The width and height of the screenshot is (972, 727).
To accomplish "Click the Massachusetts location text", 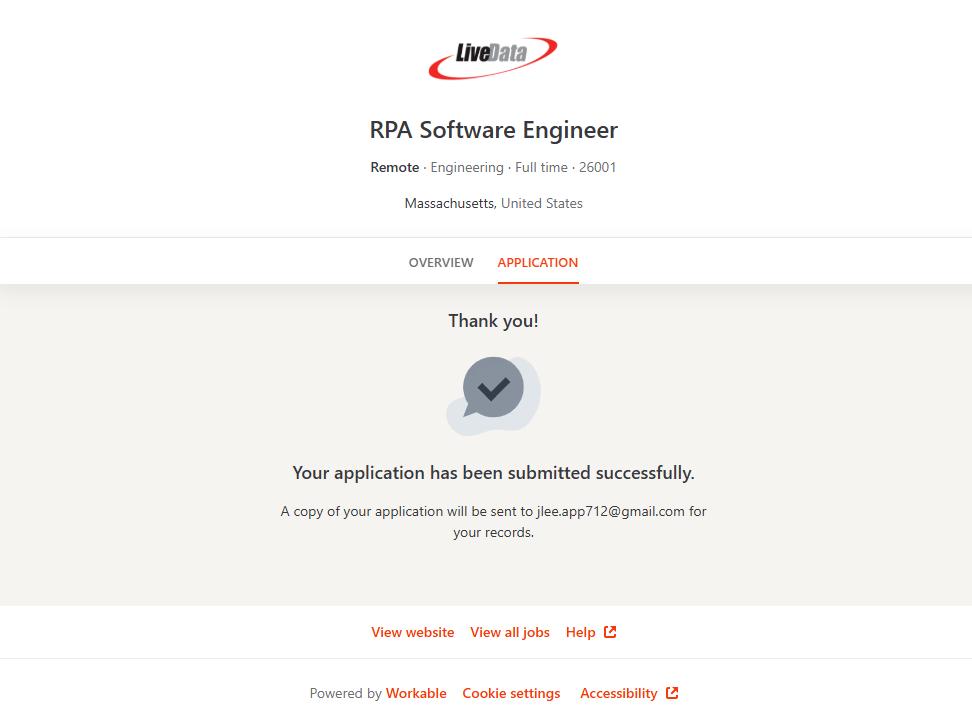I will 449,203.
